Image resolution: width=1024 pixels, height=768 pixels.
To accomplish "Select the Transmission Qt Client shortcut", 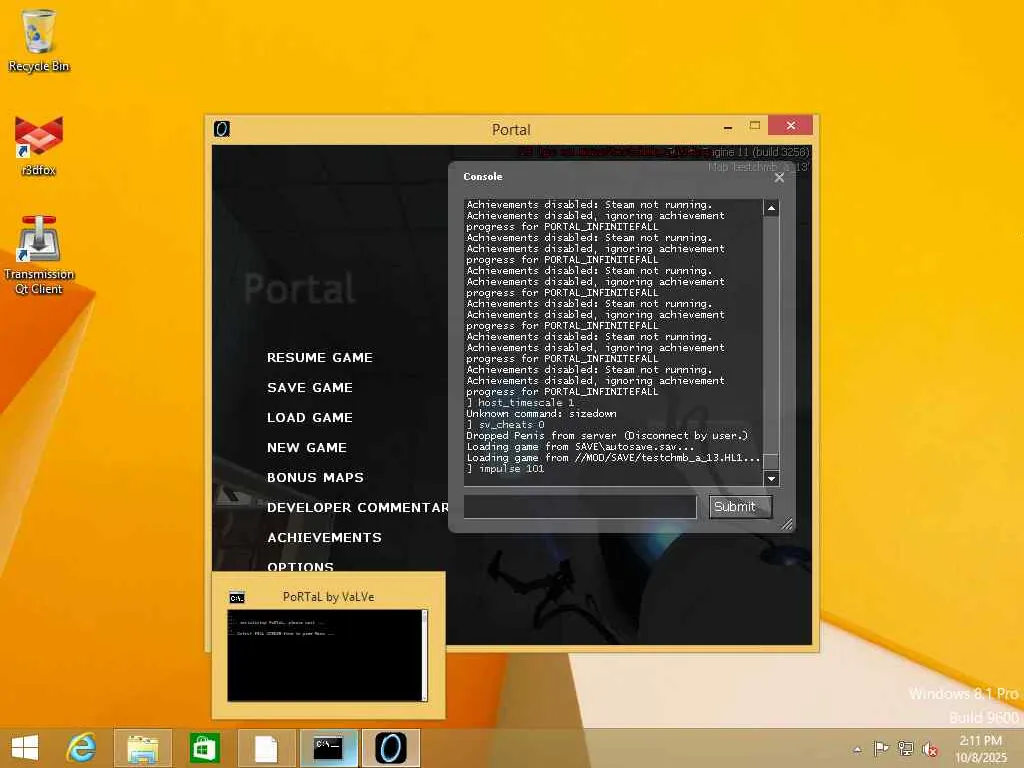I will (x=39, y=255).
